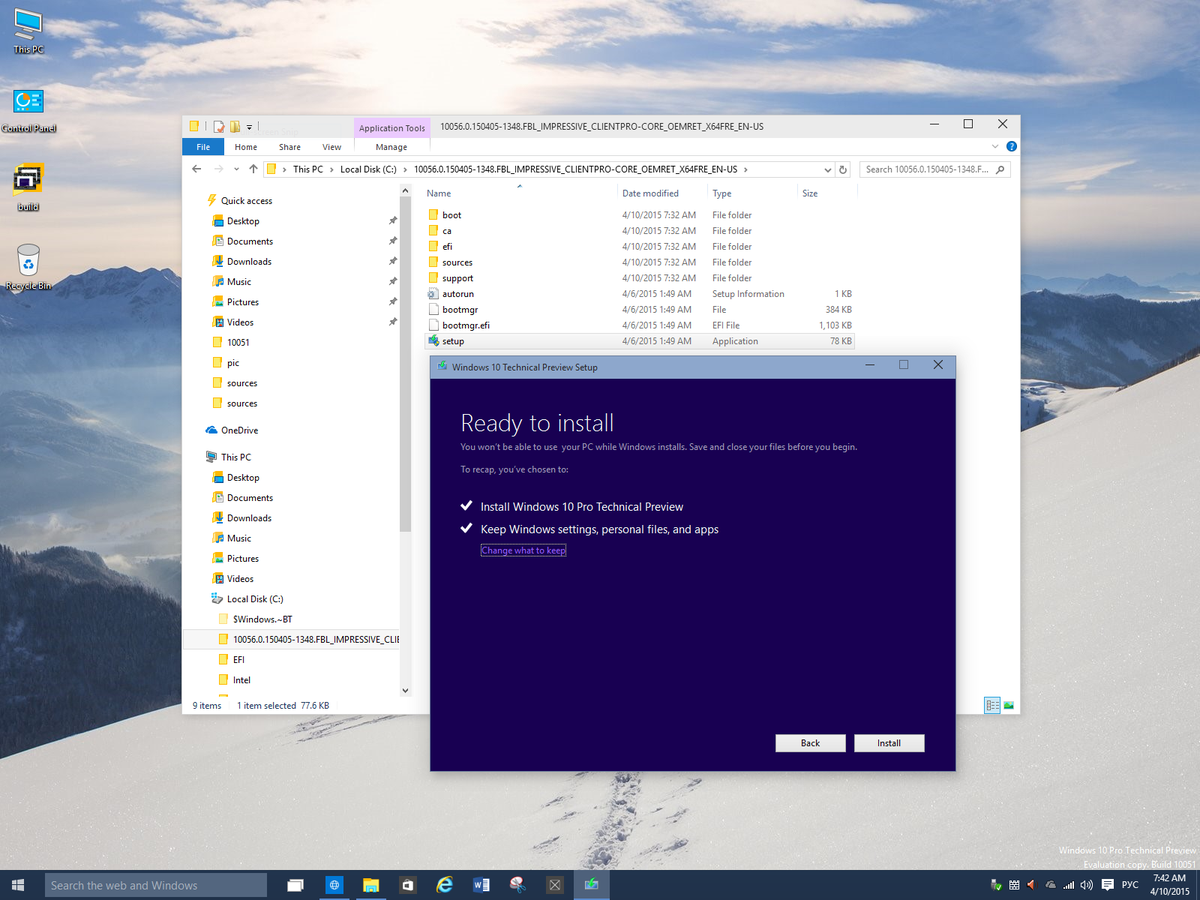The image size is (1200, 900).
Task: Expand chevron after This PC breadcrumb
Action: pos(332,170)
